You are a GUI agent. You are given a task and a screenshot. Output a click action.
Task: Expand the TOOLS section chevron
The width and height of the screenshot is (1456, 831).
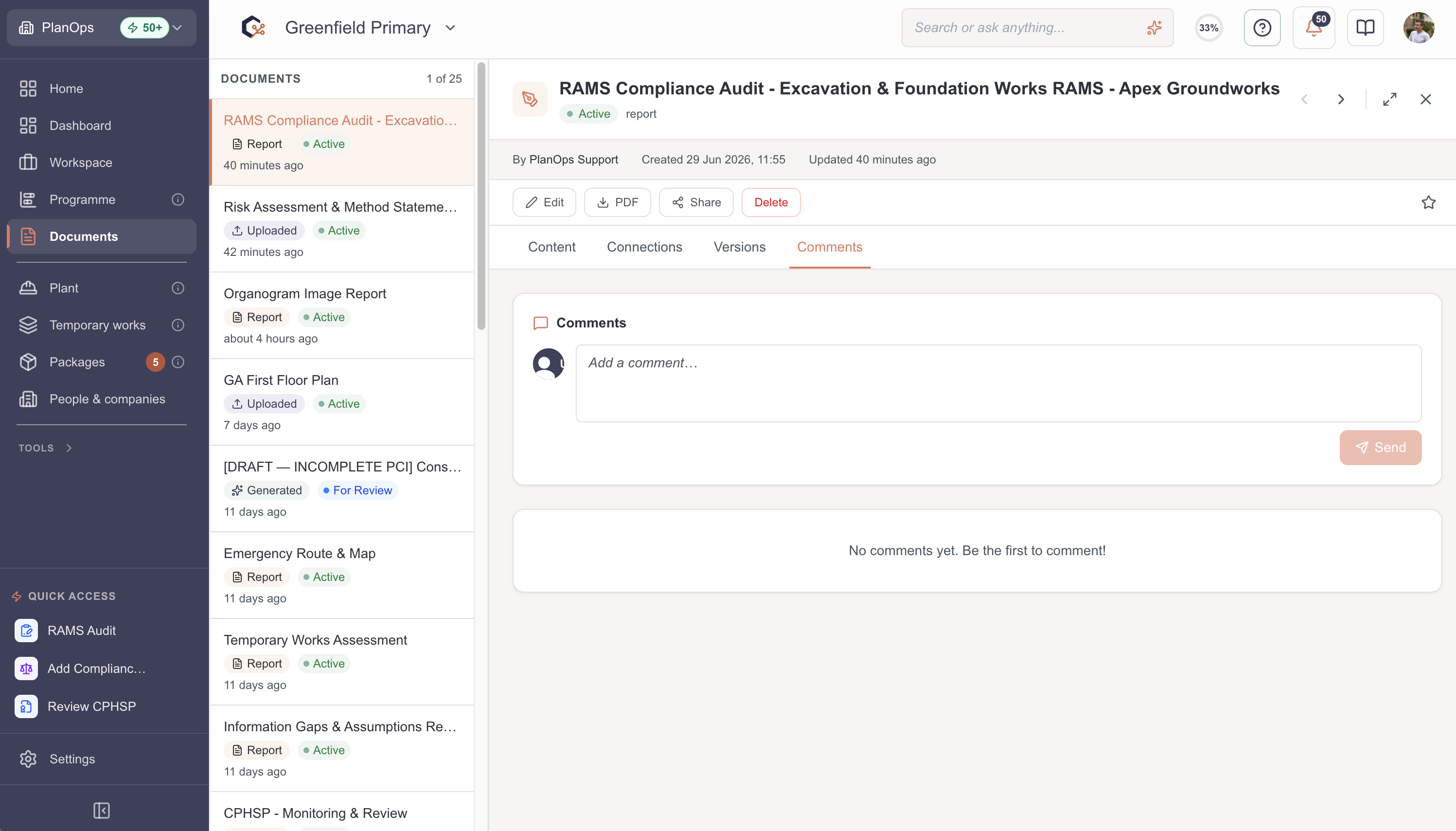69,448
